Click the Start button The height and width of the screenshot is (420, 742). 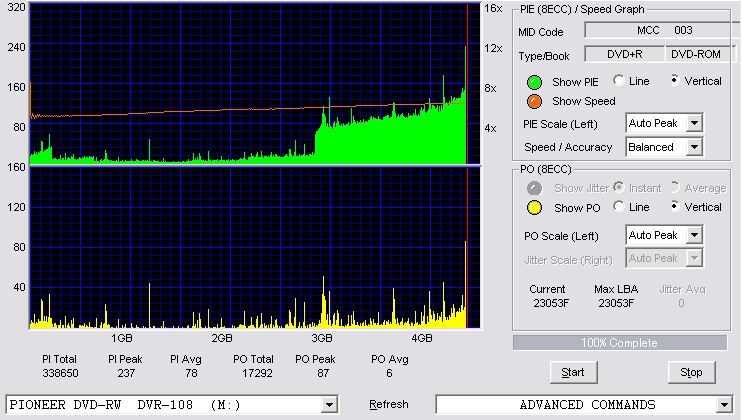[574, 373]
